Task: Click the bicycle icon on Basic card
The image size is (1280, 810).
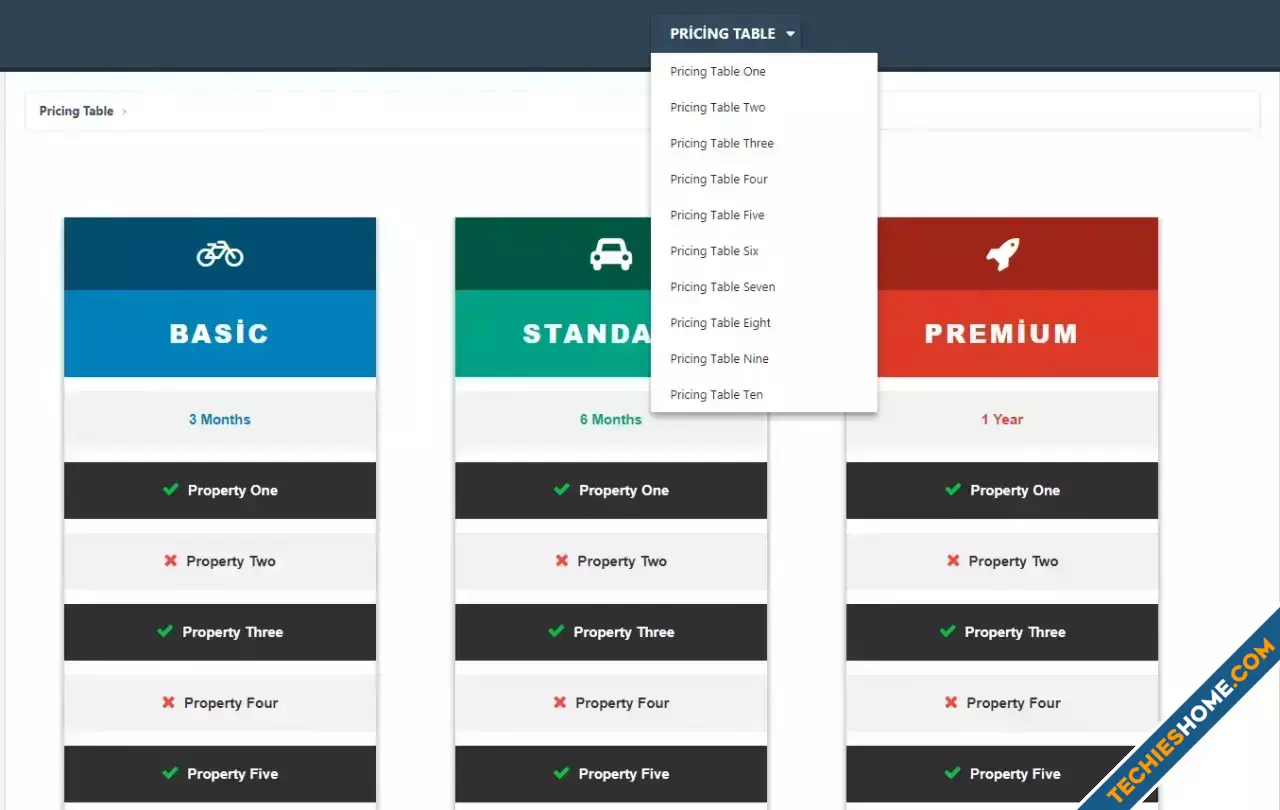Action: [220, 255]
